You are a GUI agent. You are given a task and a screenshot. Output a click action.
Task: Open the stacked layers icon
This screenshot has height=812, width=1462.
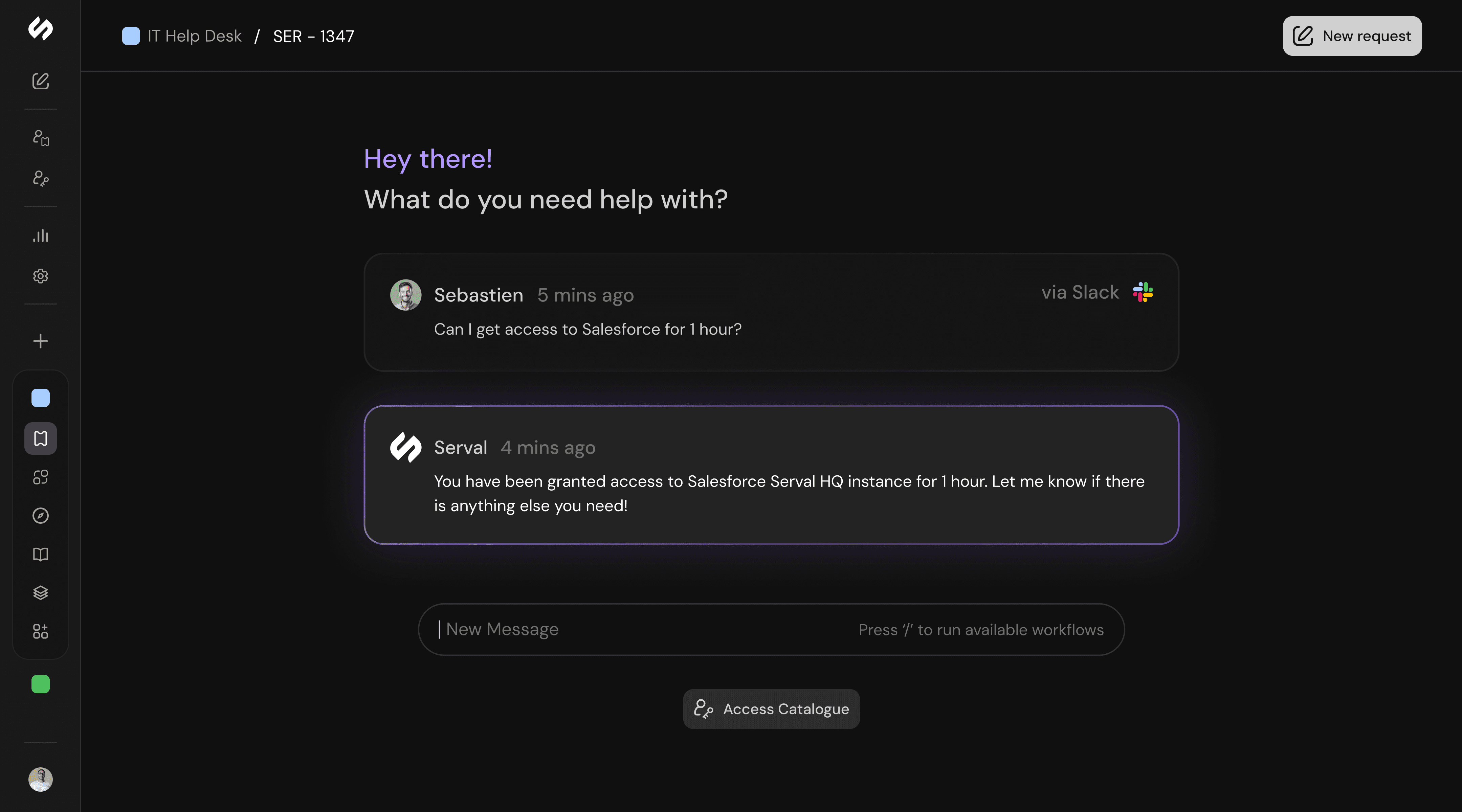(x=40, y=592)
